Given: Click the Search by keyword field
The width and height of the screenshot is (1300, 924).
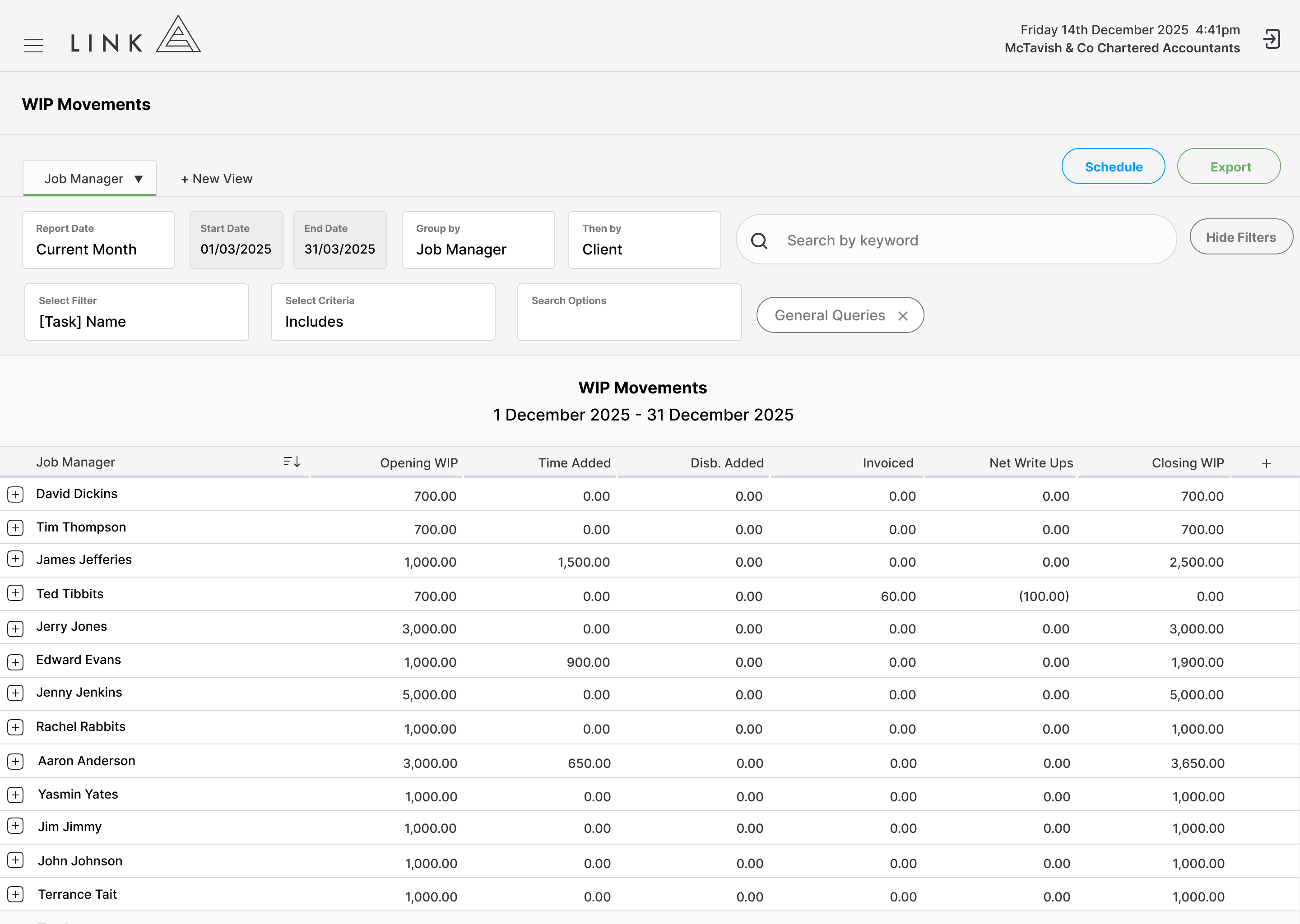Looking at the screenshot, I should coord(956,240).
